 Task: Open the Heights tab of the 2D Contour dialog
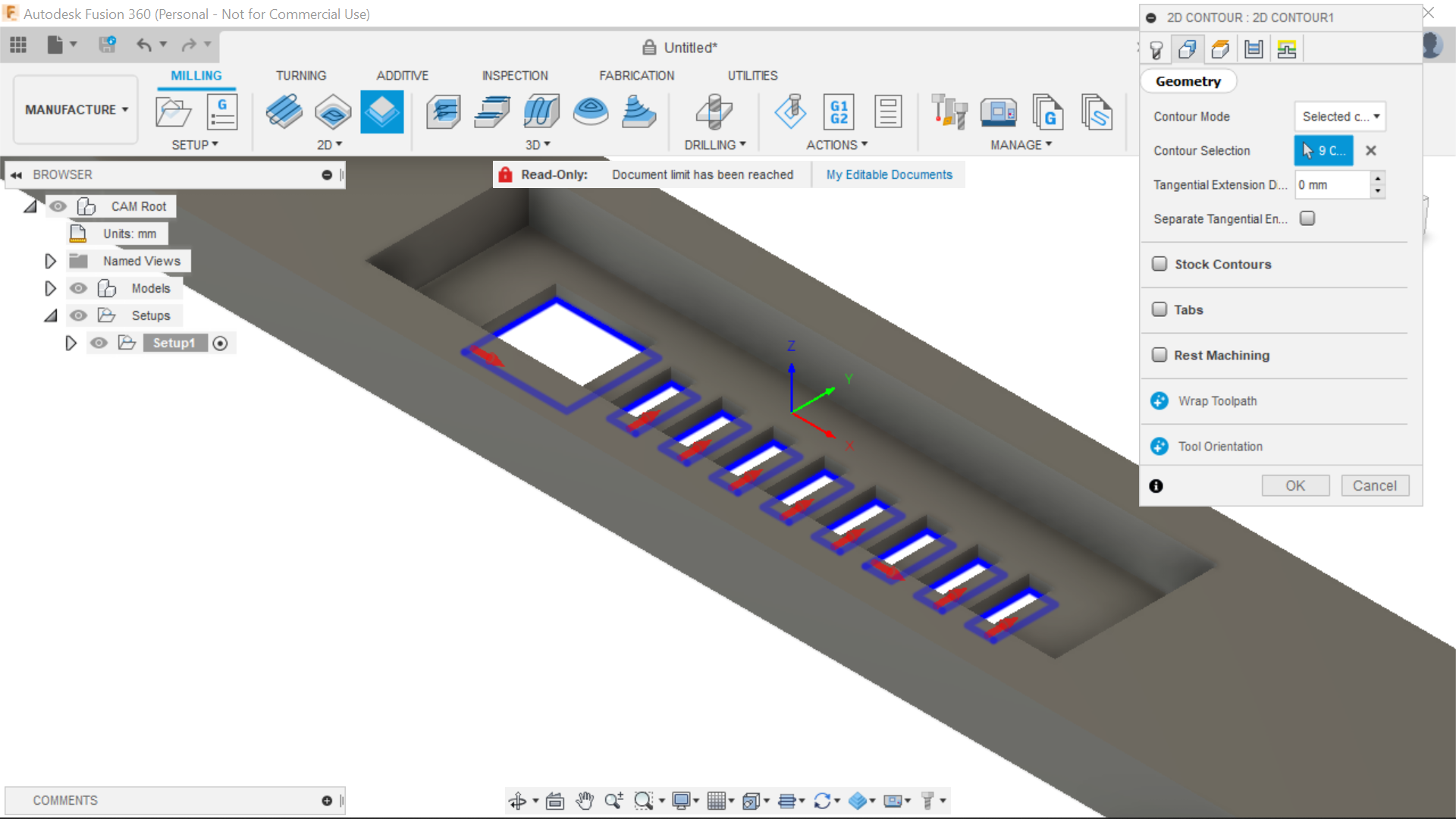pos(1219,49)
